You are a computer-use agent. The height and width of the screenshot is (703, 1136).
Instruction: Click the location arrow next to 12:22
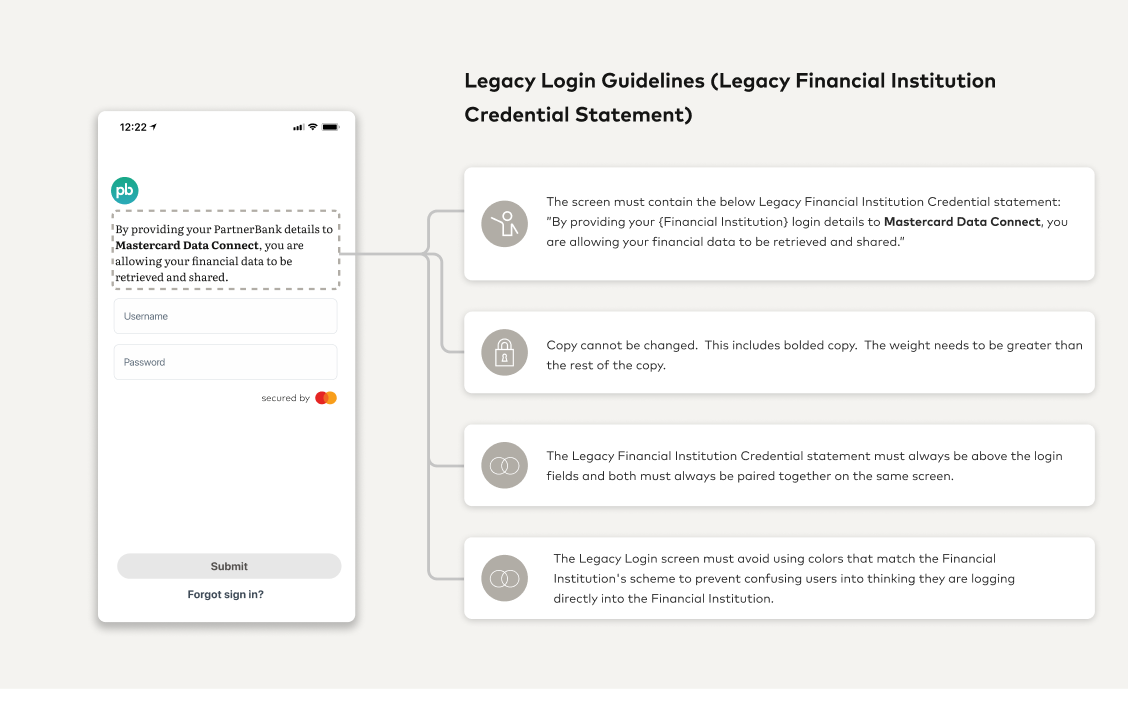[154, 127]
